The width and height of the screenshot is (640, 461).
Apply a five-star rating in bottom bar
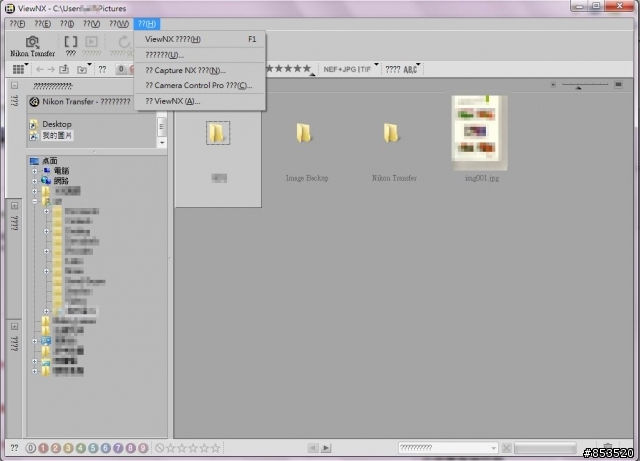coord(216,448)
